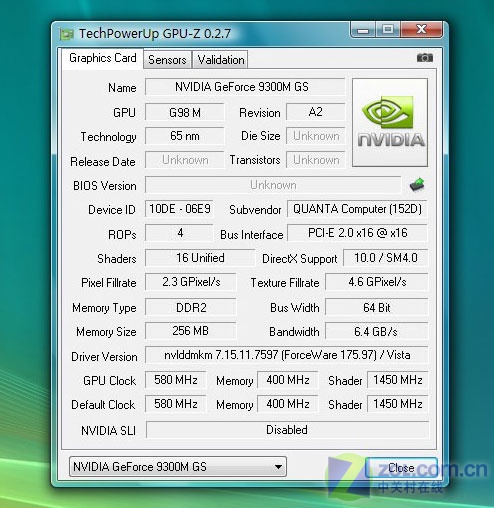The width and height of the screenshot is (494, 508).
Task: Click the 'Driver Version' label
Action: (104, 357)
